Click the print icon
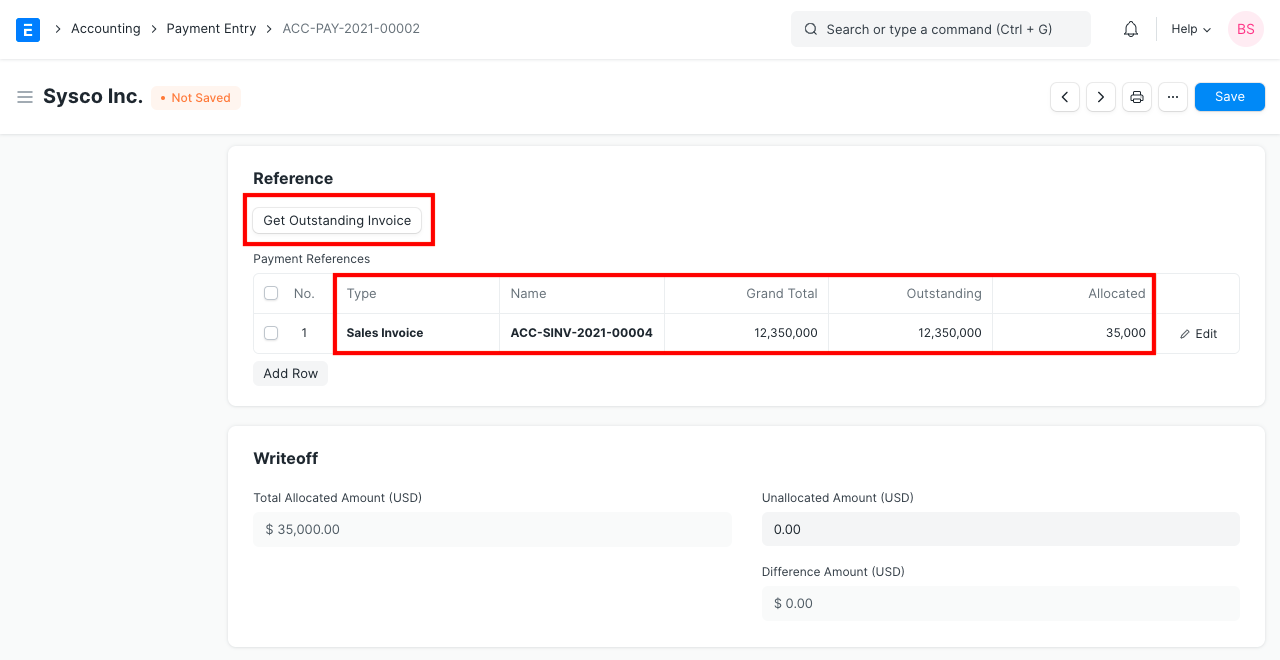This screenshot has height=660, width=1280. pyautogui.click(x=1137, y=97)
